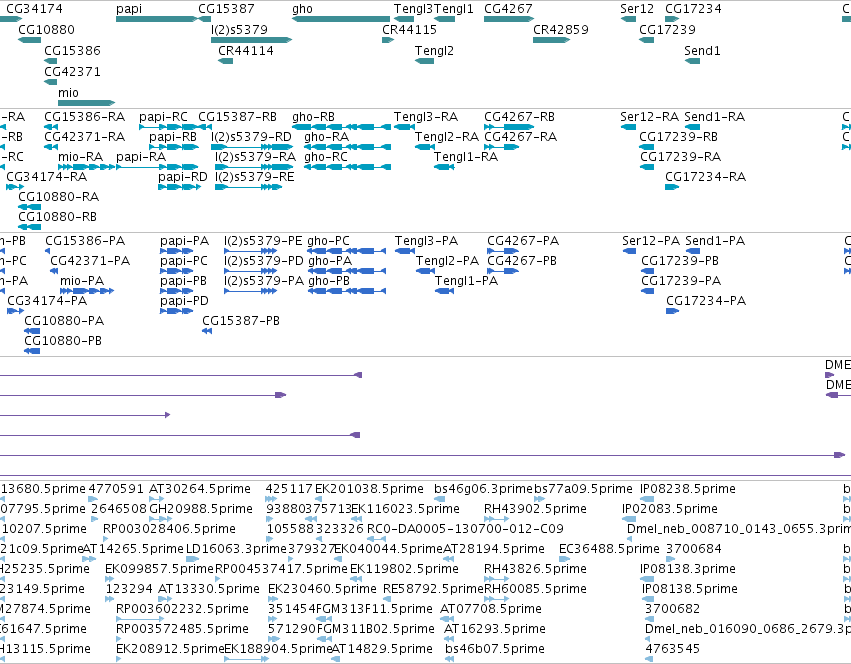Open the RE58792.5prime EST label
Screen dimensions: 851x664
point(433,589)
